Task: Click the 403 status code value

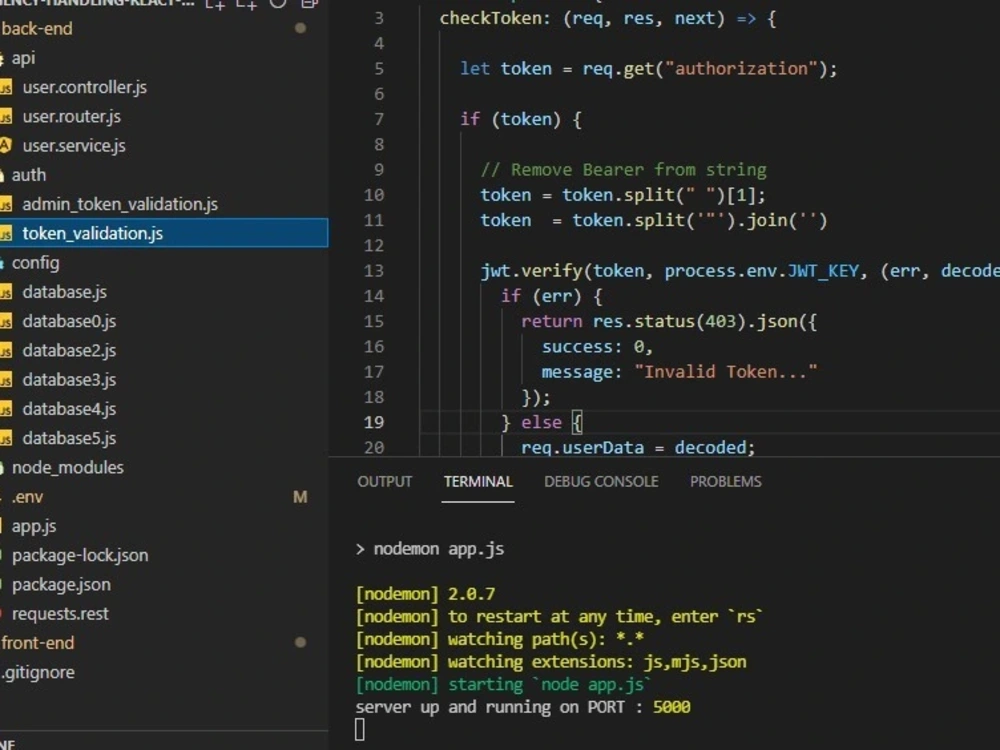Action: click(721, 321)
